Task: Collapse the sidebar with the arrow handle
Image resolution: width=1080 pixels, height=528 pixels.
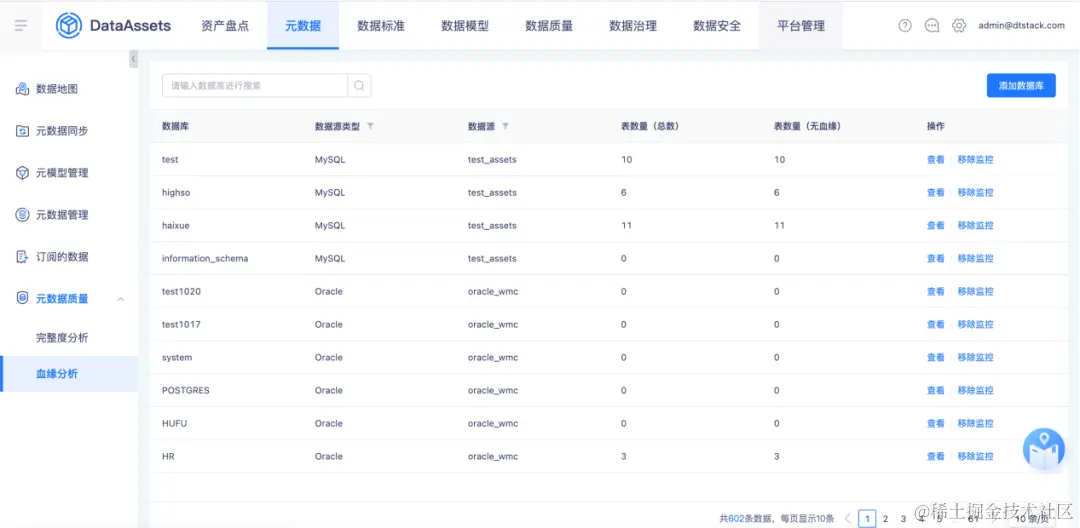Action: [x=133, y=59]
